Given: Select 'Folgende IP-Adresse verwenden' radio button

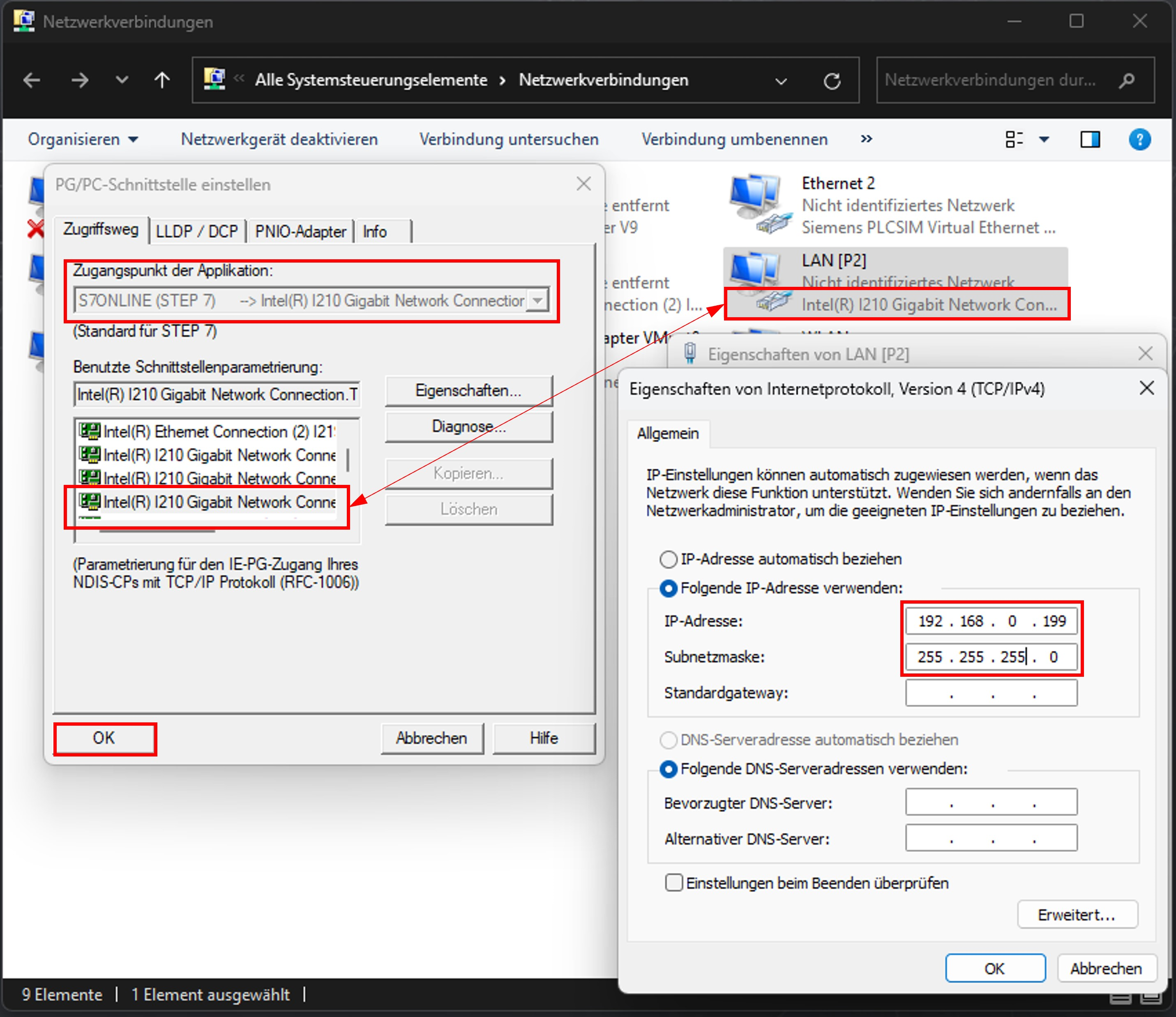Looking at the screenshot, I should (x=668, y=588).
